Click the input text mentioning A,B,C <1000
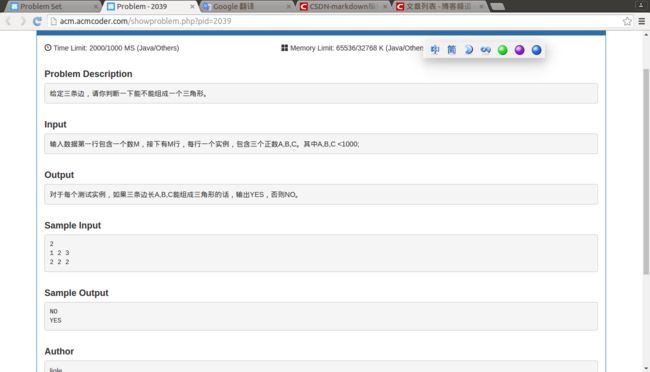650x372 pixels. coord(204,144)
